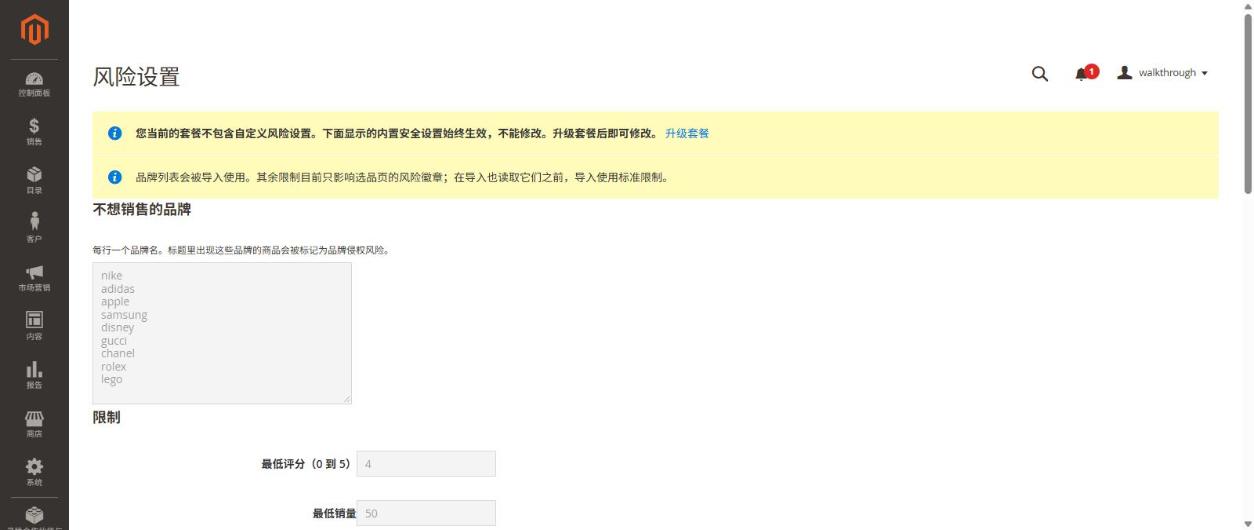
Task: Click the 最低评分（0 到 5）label
Action: 306,464
